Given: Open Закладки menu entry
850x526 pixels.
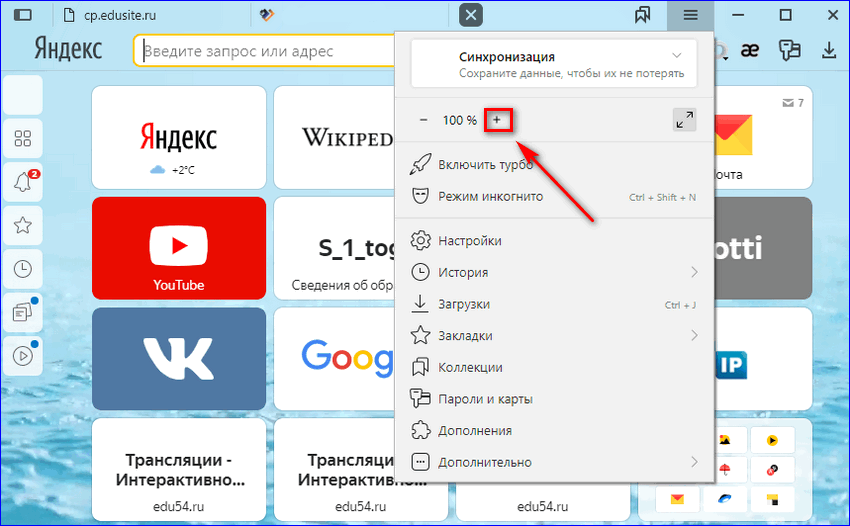Looking at the screenshot, I should click(x=553, y=336).
